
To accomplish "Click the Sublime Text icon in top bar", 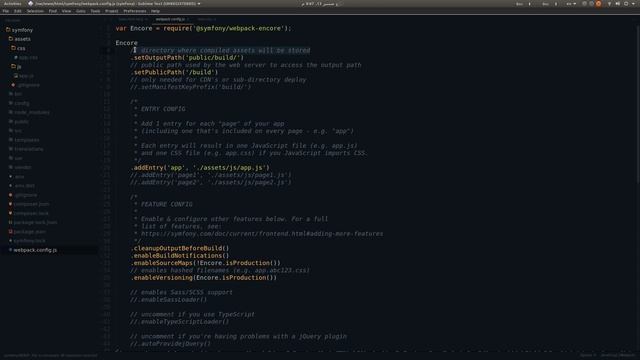I will (30, 4).
